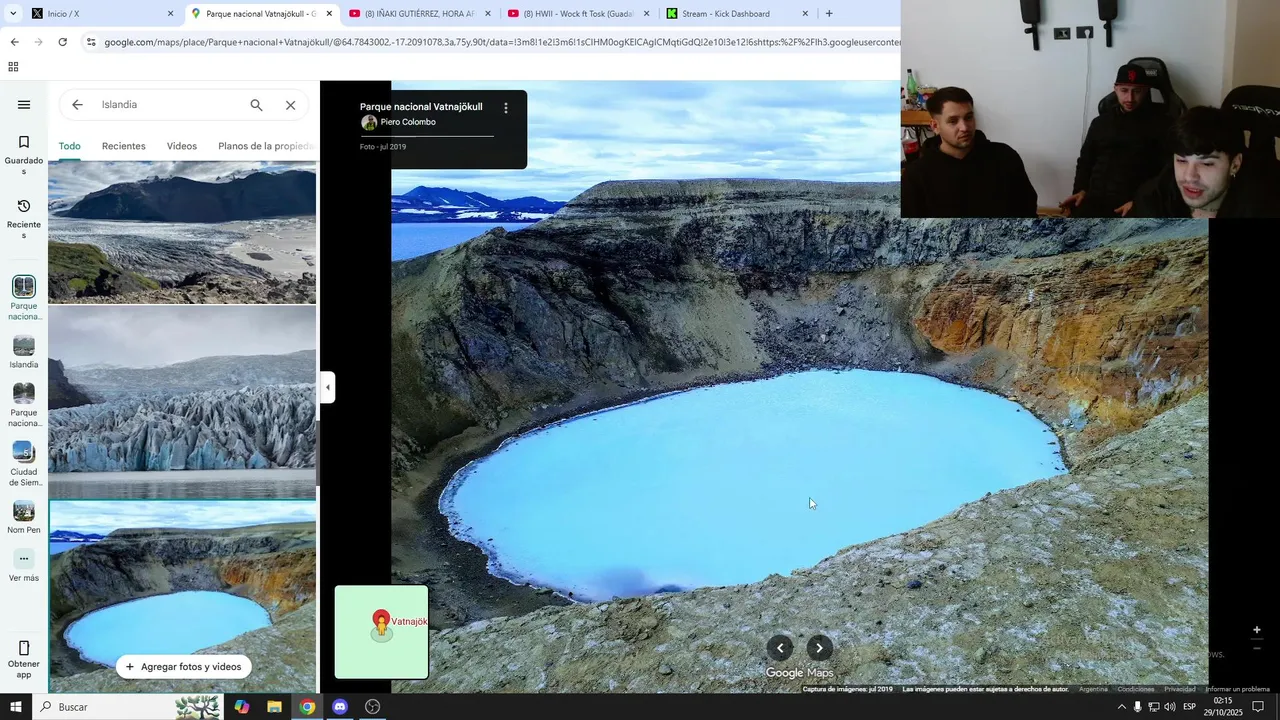Open volume control in system tray

[x=1169, y=707]
